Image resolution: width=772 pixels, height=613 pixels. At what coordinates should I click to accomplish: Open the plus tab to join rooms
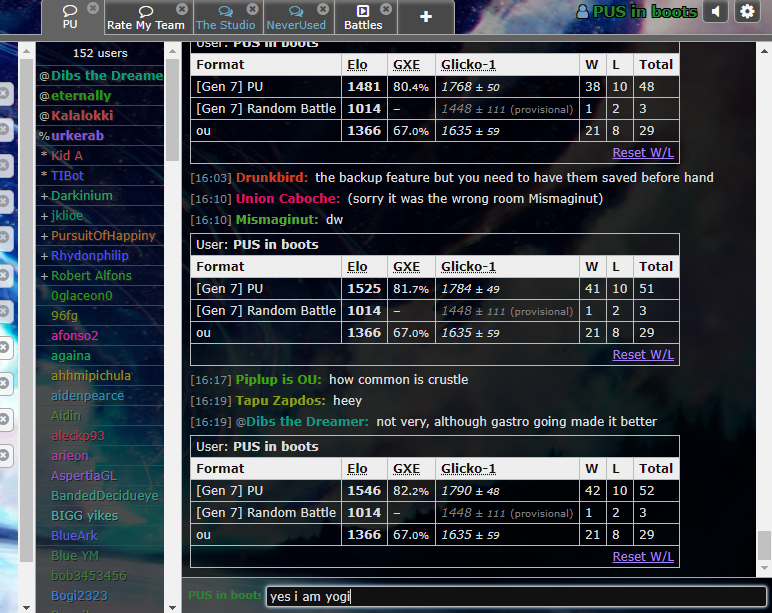click(425, 17)
